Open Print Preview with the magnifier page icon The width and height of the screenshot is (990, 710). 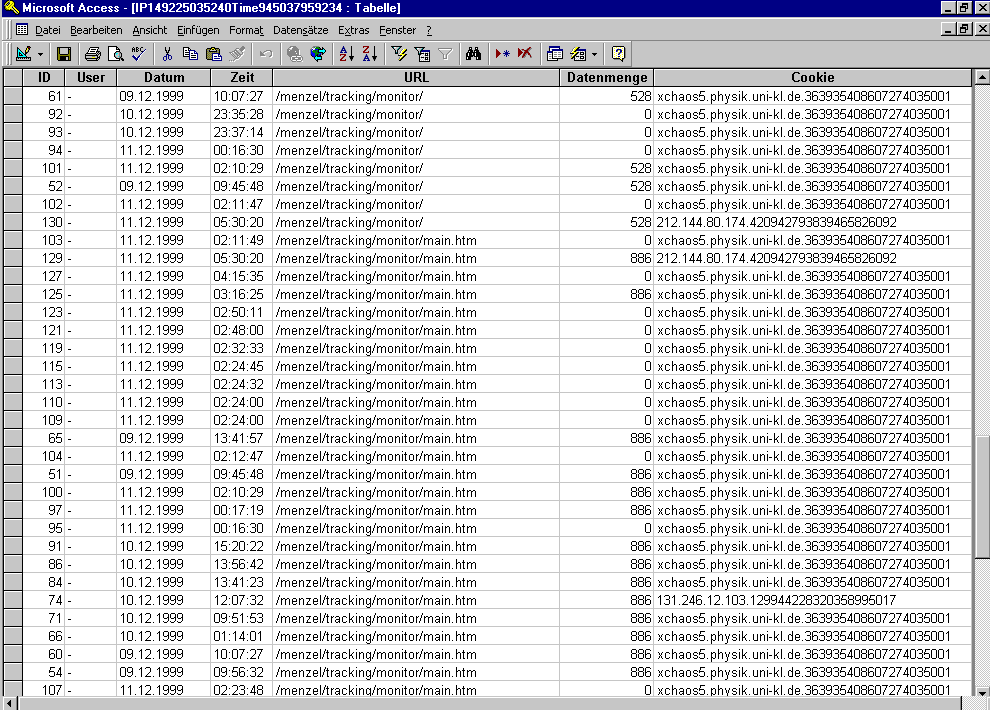[116, 54]
